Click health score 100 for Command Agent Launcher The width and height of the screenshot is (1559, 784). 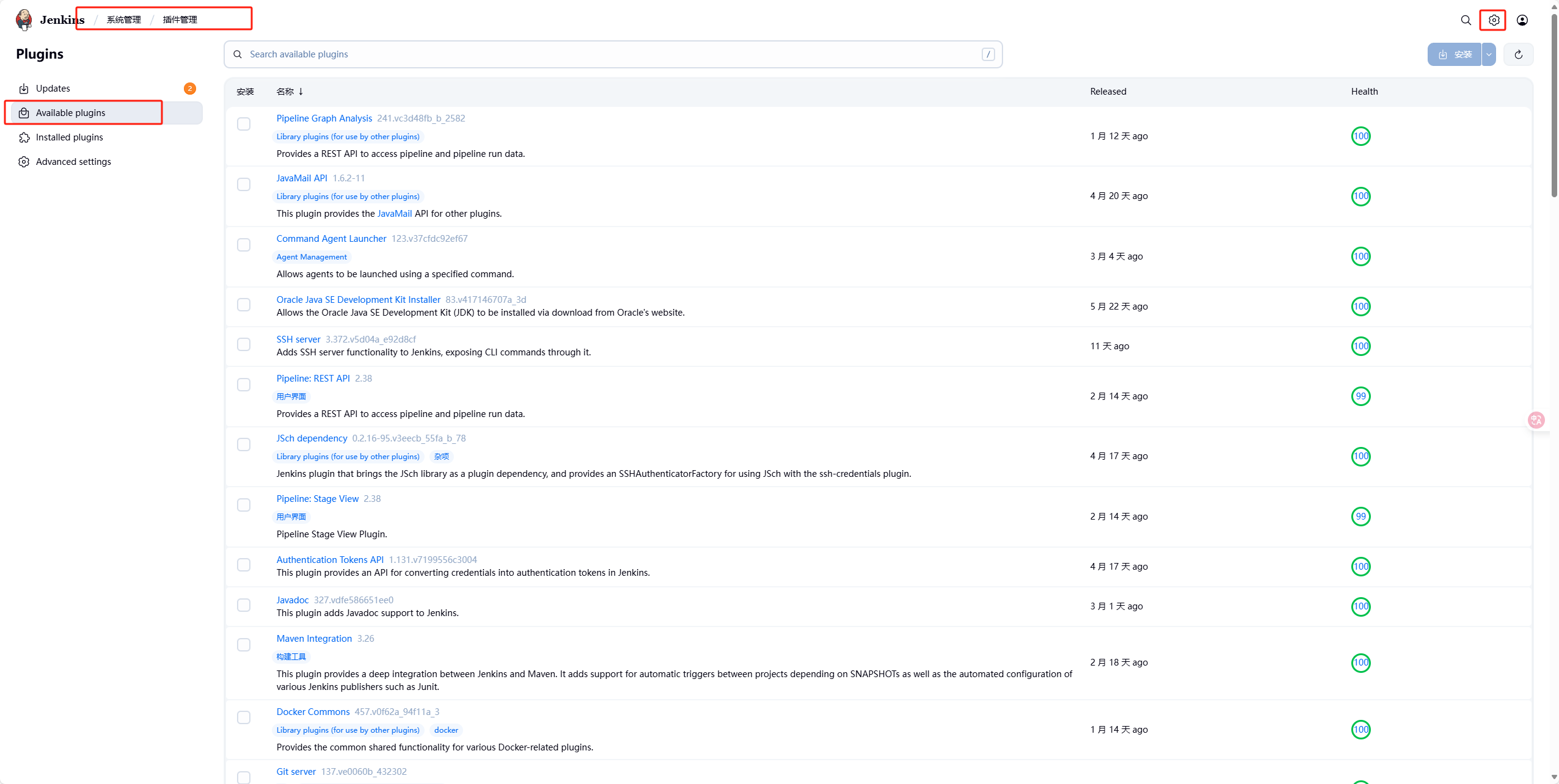click(x=1360, y=256)
